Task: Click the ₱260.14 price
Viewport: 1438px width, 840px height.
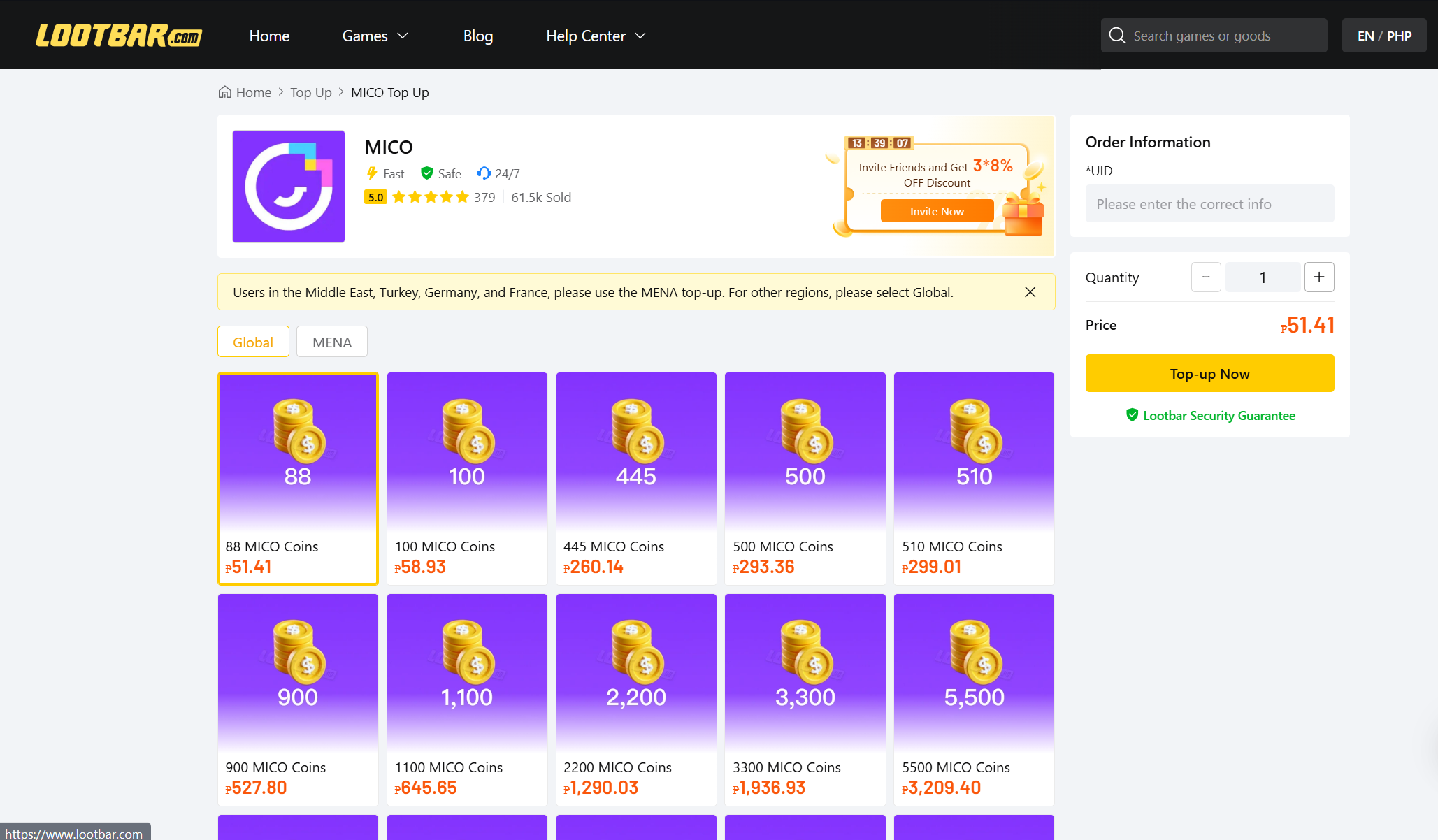Action: pos(594,567)
